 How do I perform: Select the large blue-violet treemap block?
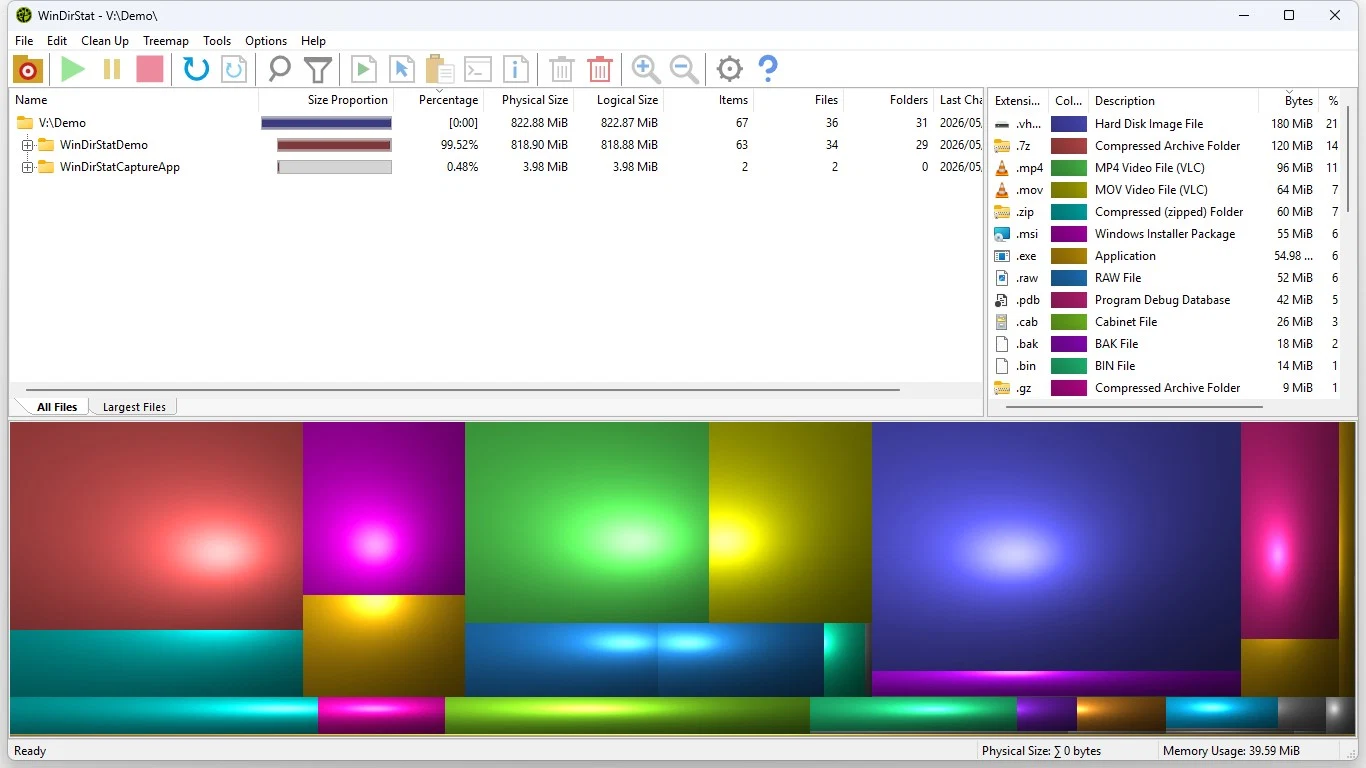pos(1056,547)
